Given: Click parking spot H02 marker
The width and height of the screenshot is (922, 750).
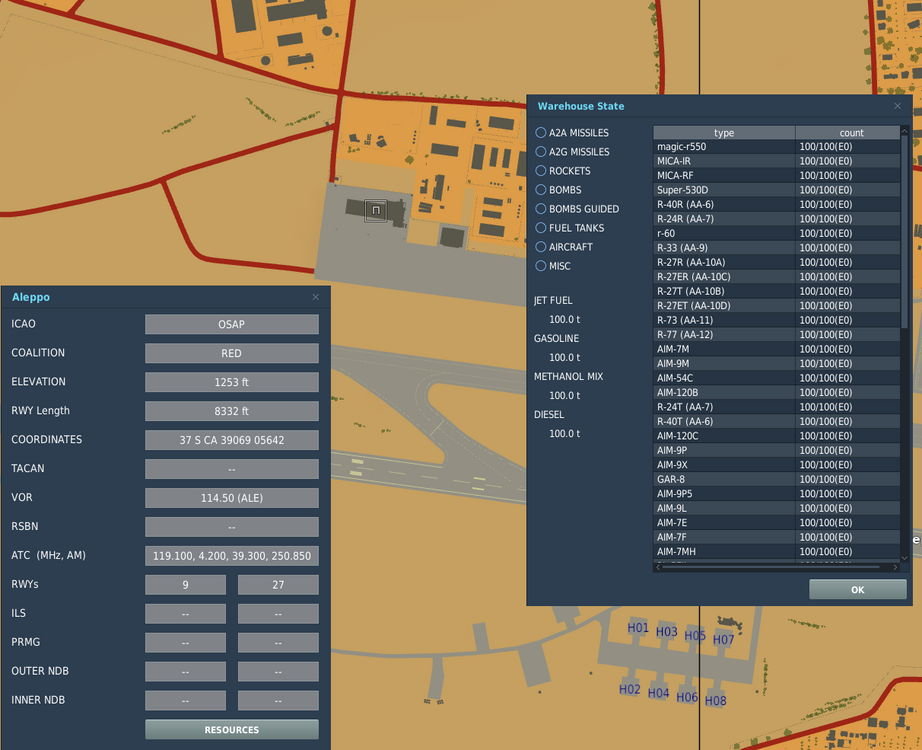Looking at the screenshot, I should pos(629,689).
